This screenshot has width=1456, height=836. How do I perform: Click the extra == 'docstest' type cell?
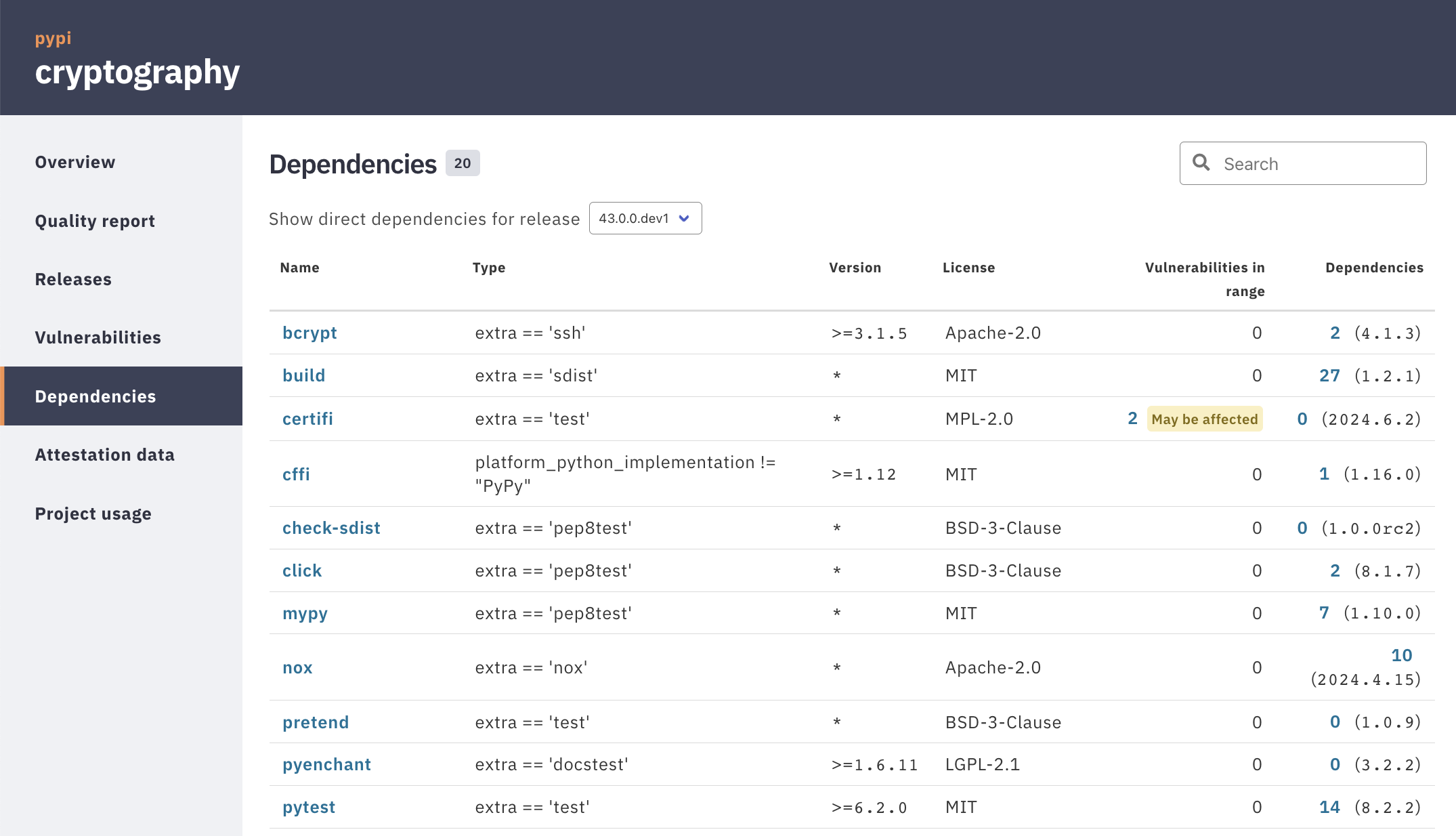click(551, 764)
